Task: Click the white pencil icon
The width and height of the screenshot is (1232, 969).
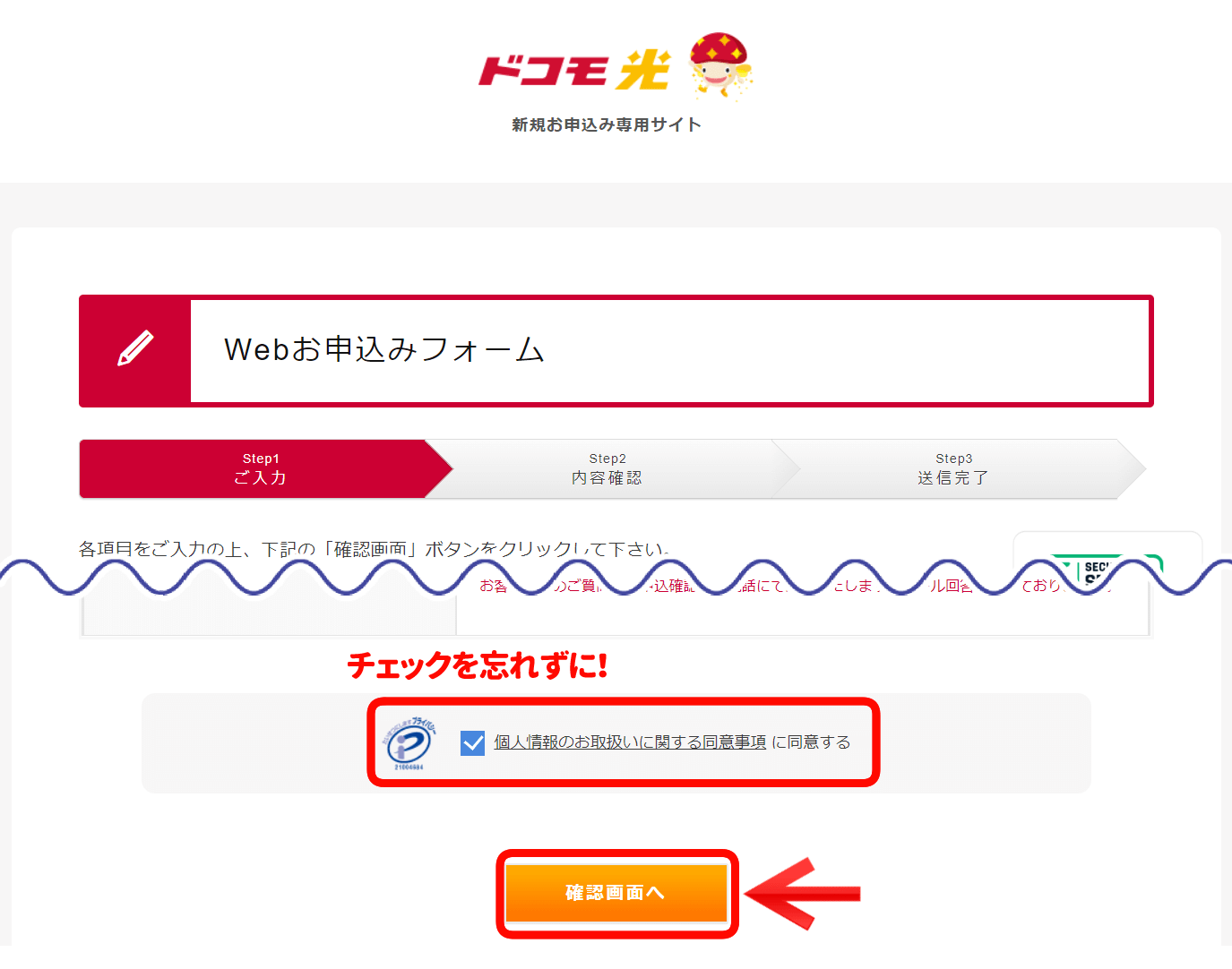Action: tap(135, 349)
